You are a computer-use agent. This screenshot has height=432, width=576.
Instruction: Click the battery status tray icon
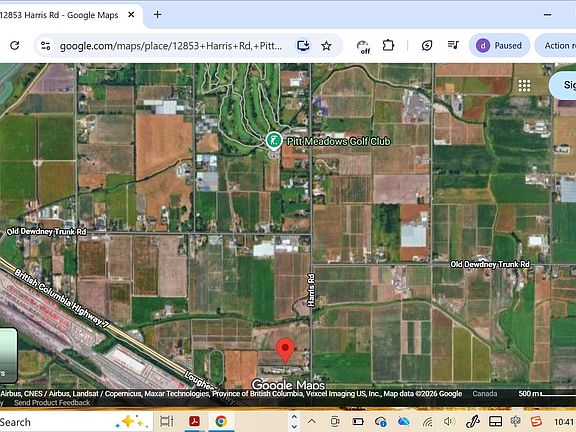pos(358,421)
